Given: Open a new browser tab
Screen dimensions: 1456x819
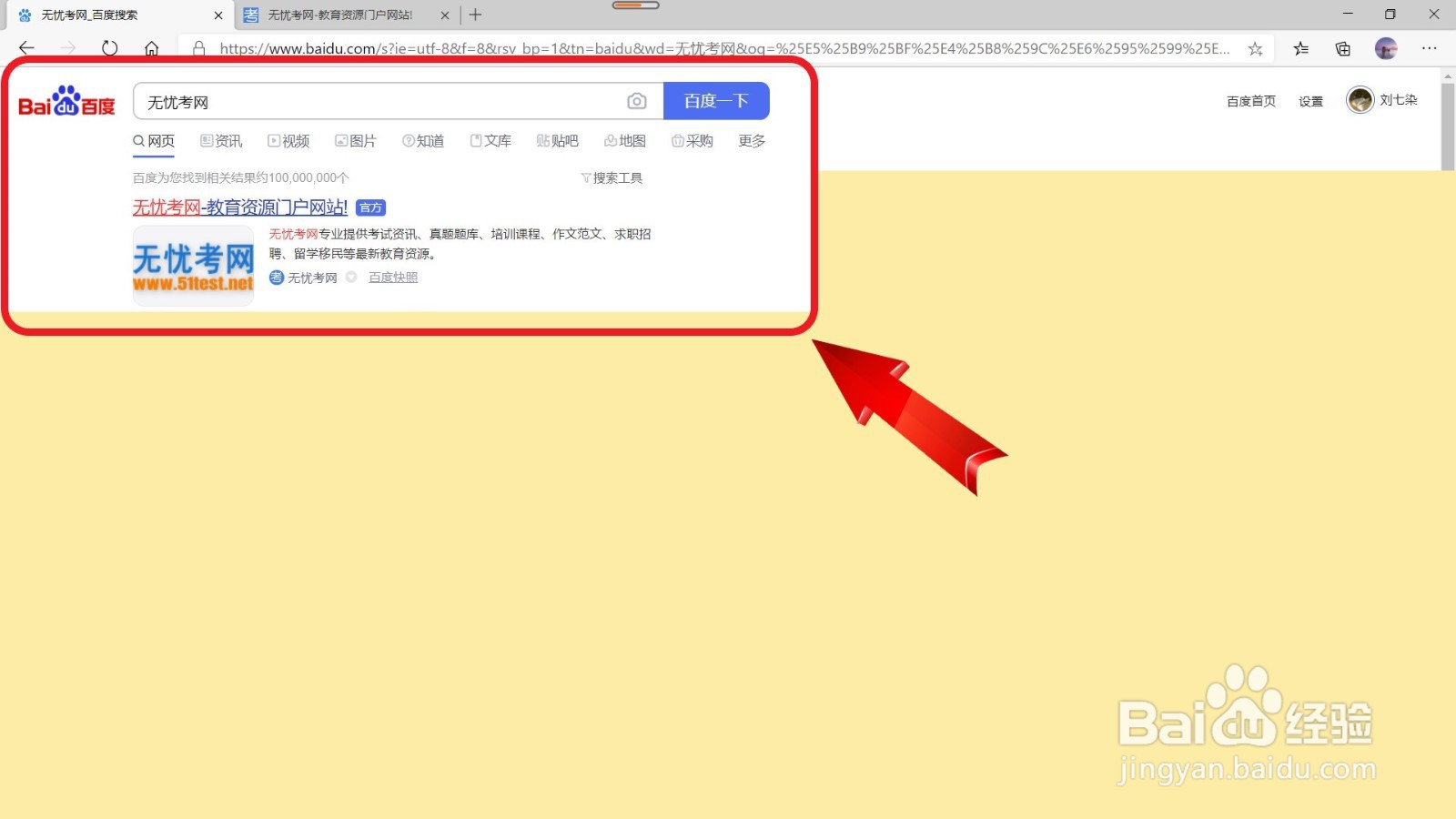Looking at the screenshot, I should pos(475,15).
